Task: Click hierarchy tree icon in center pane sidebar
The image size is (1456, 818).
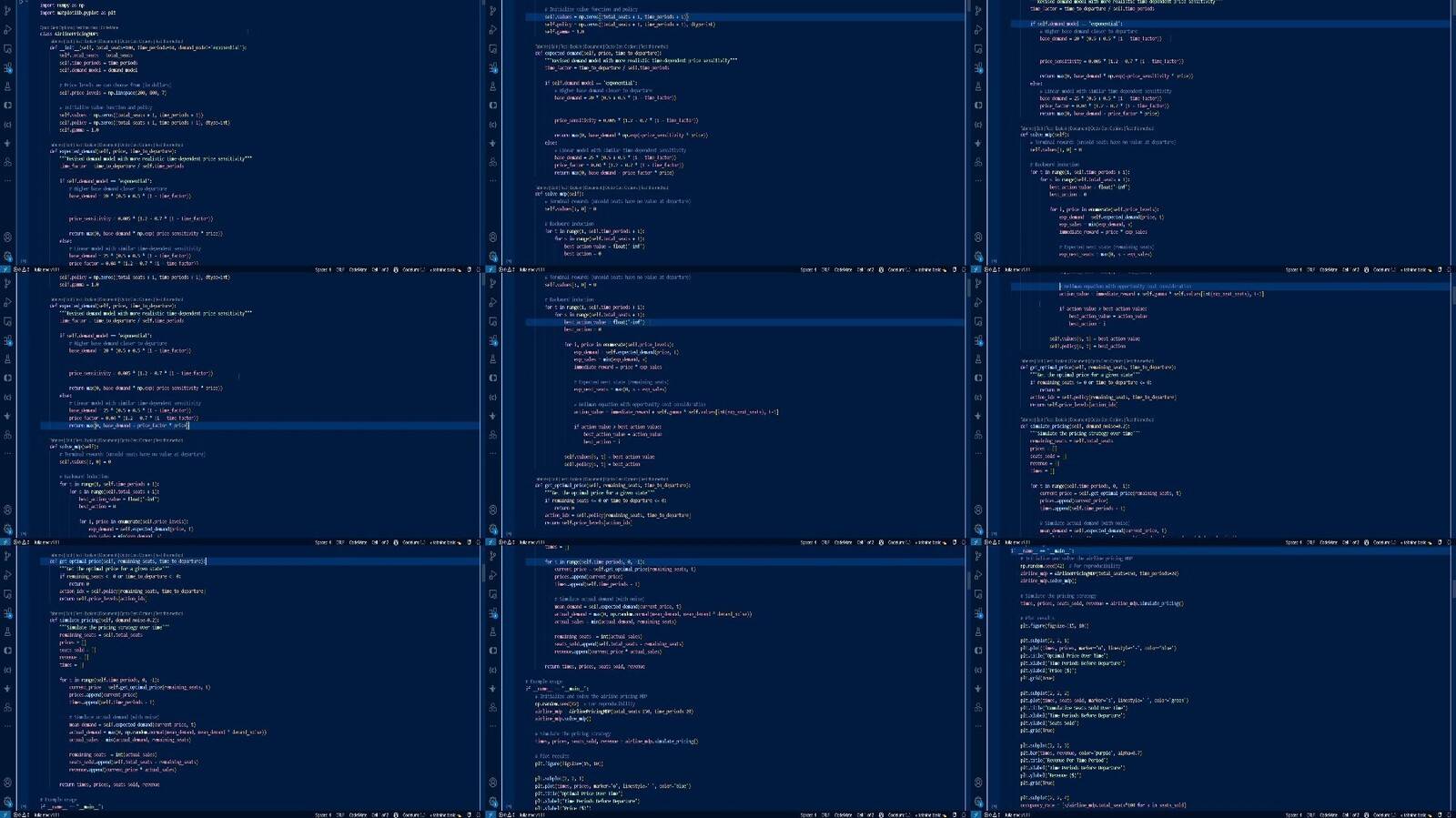Action: 492,435
